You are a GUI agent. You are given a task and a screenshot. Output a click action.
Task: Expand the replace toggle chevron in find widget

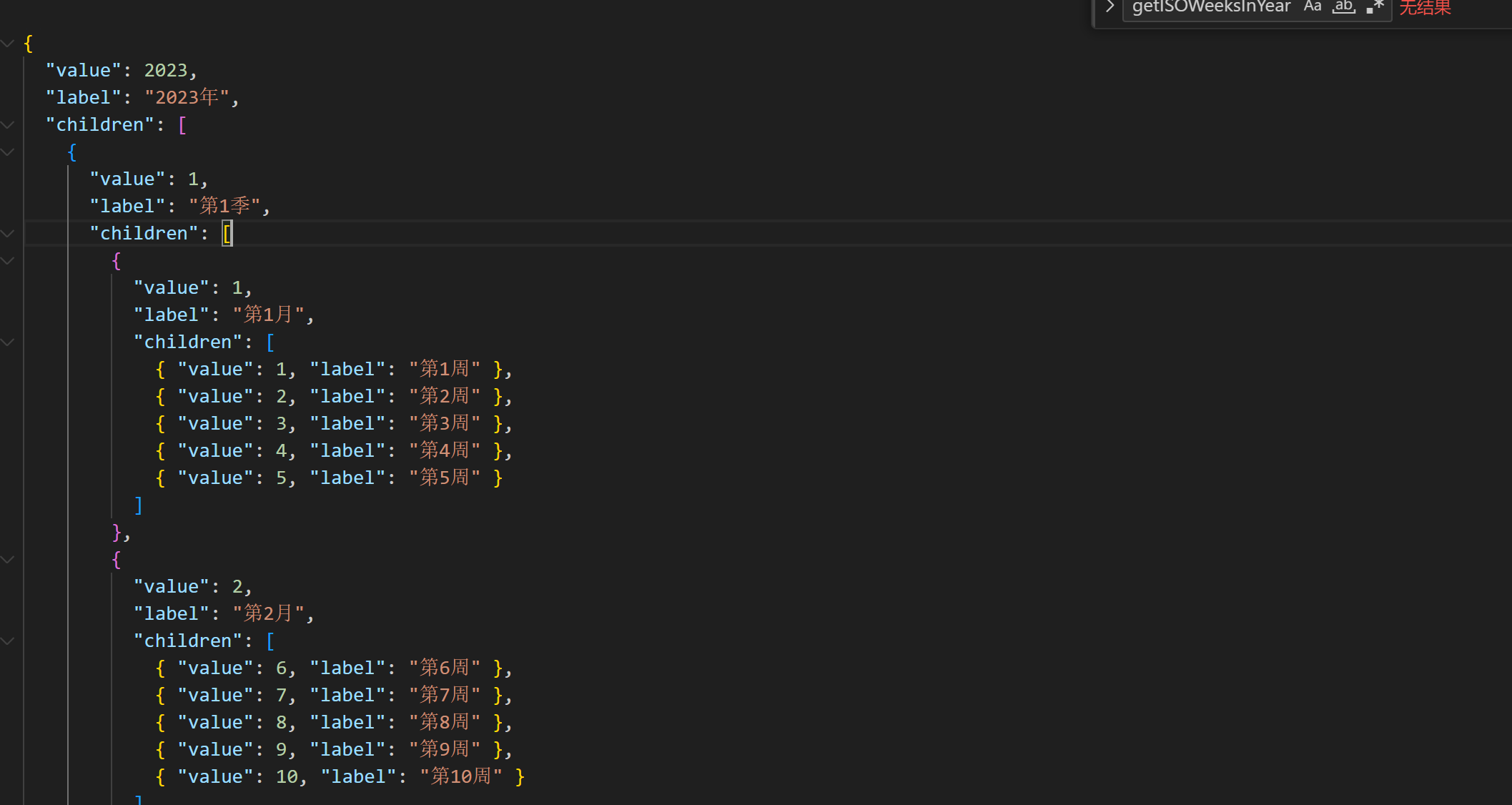pyautogui.click(x=1110, y=7)
